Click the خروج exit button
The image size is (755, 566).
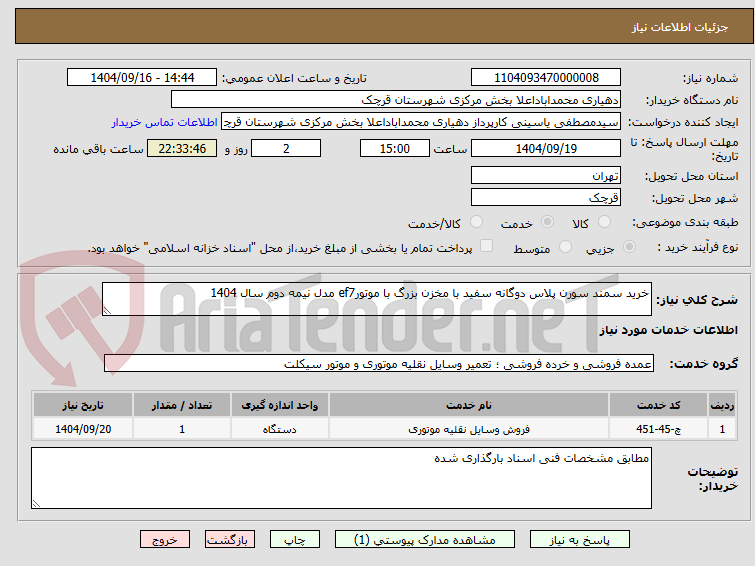[x=165, y=540]
